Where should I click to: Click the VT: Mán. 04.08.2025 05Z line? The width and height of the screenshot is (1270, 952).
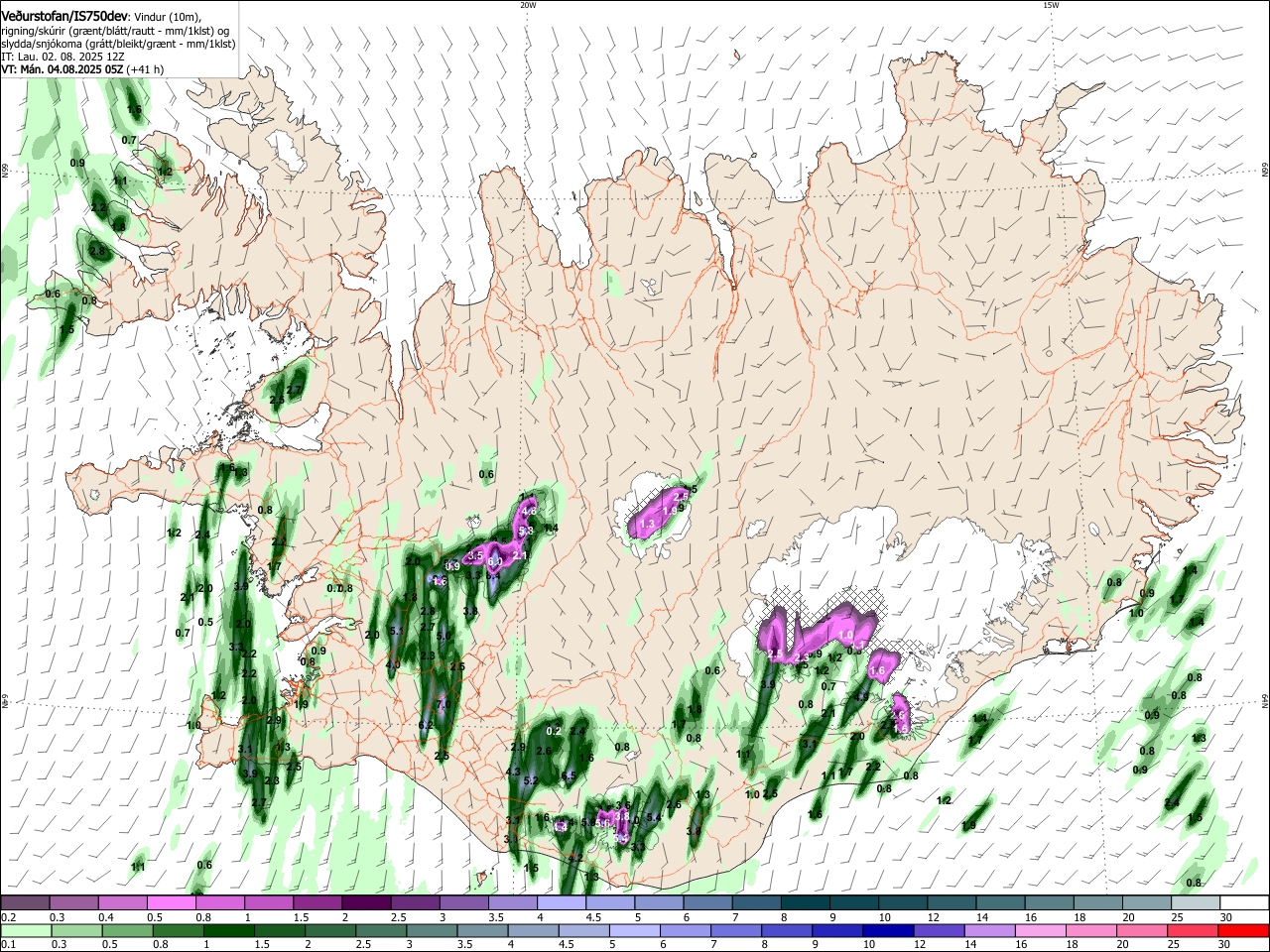82,69
